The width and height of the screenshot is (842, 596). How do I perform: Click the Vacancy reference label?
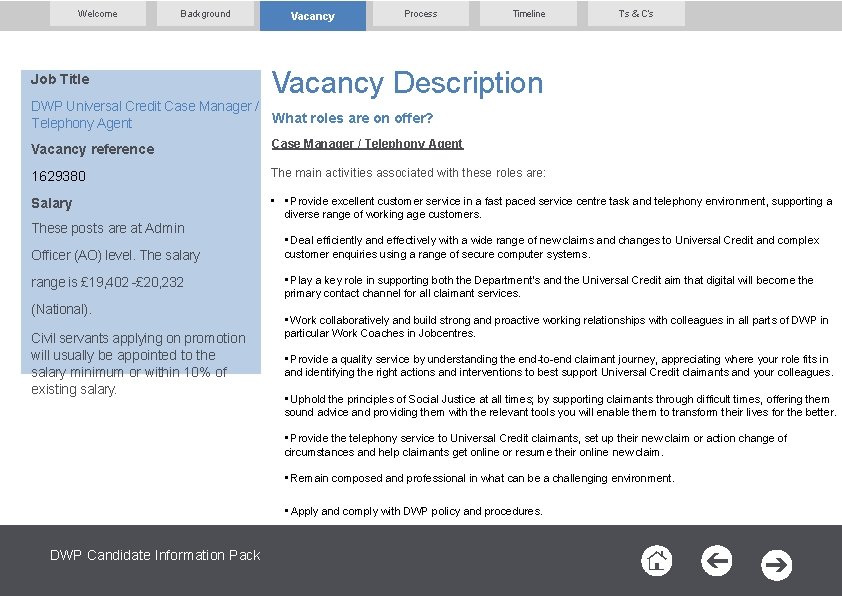(x=92, y=149)
